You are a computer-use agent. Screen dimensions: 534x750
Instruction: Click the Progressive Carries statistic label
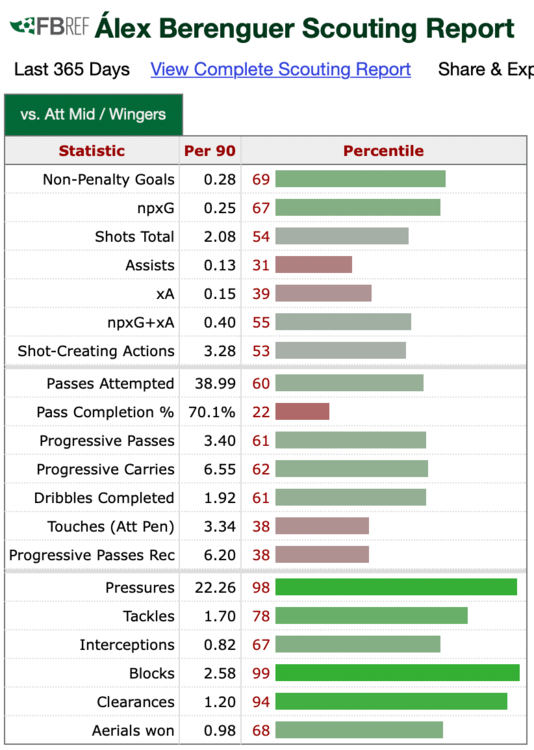pos(106,469)
